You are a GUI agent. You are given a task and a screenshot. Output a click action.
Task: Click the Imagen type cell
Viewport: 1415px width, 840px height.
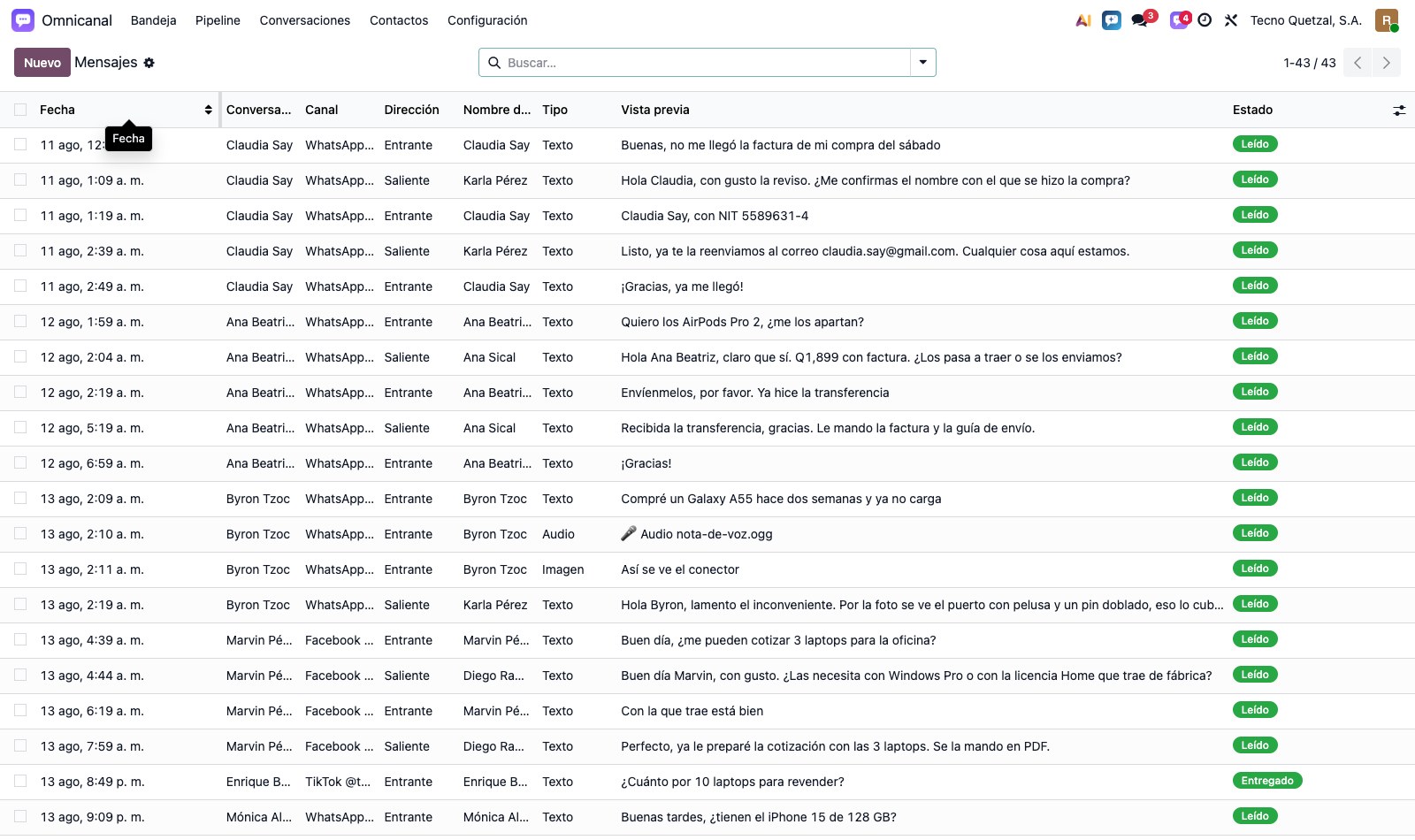point(563,569)
